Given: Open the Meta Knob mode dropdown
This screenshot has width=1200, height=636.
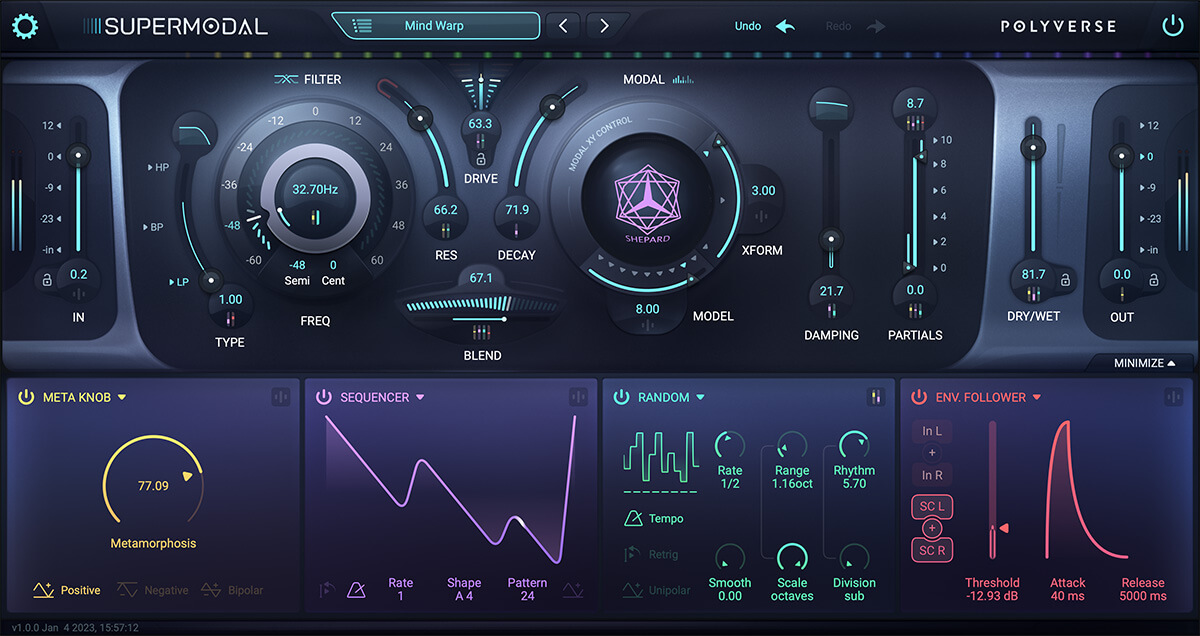Looking at the screenshot, I should pyautogui.click(x=120, y=397).
